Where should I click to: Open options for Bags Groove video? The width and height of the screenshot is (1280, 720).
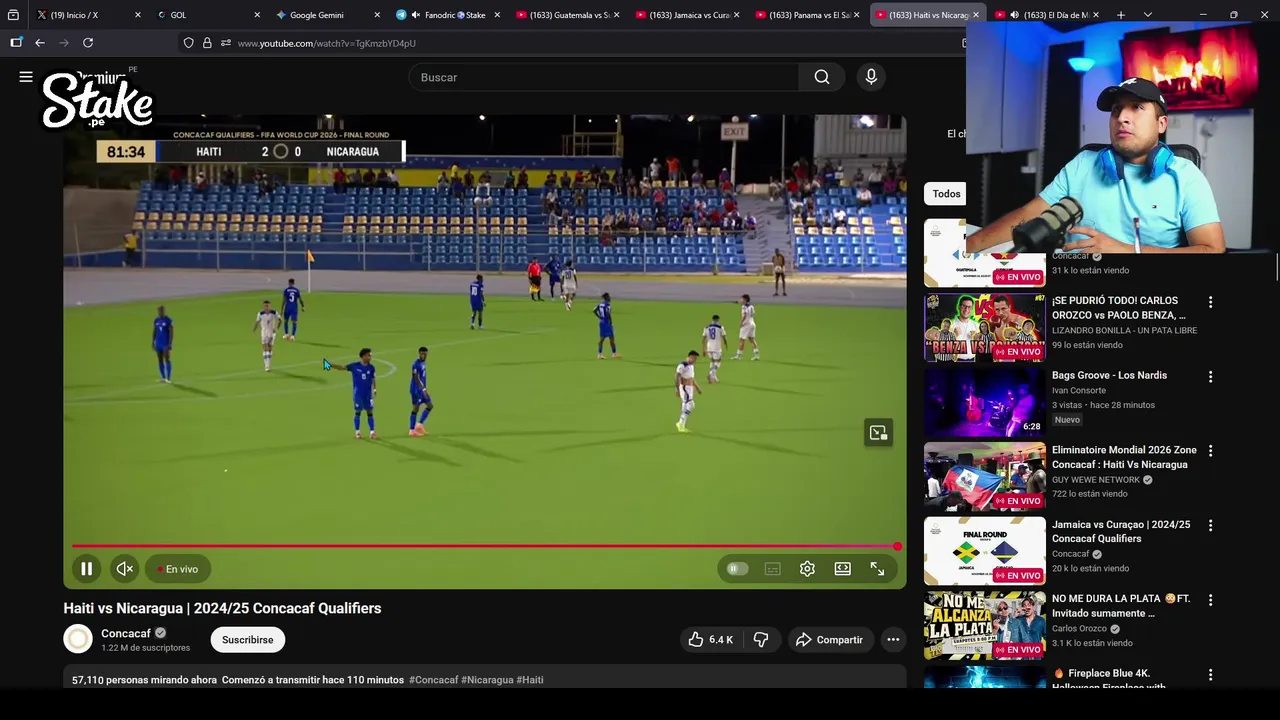point(1210,377)
